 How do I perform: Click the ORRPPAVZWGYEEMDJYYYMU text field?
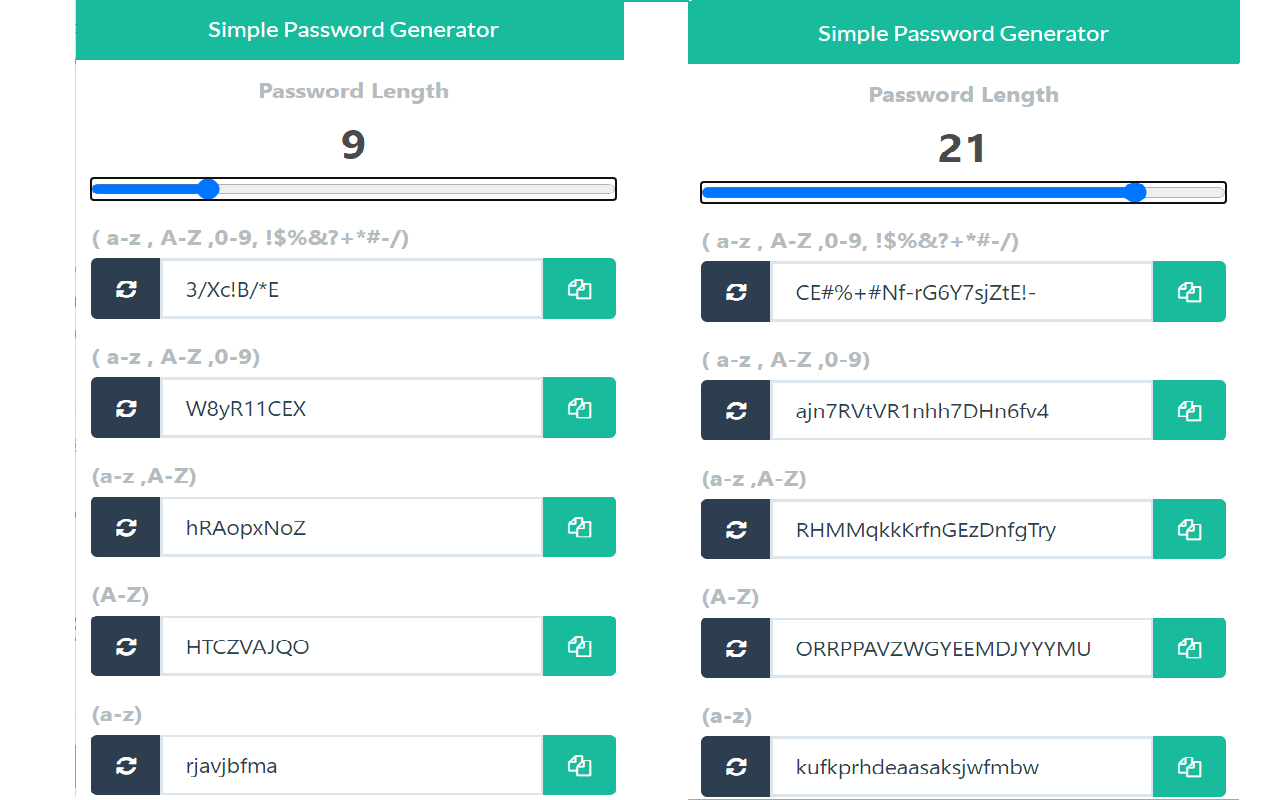(x=961, y=648)
